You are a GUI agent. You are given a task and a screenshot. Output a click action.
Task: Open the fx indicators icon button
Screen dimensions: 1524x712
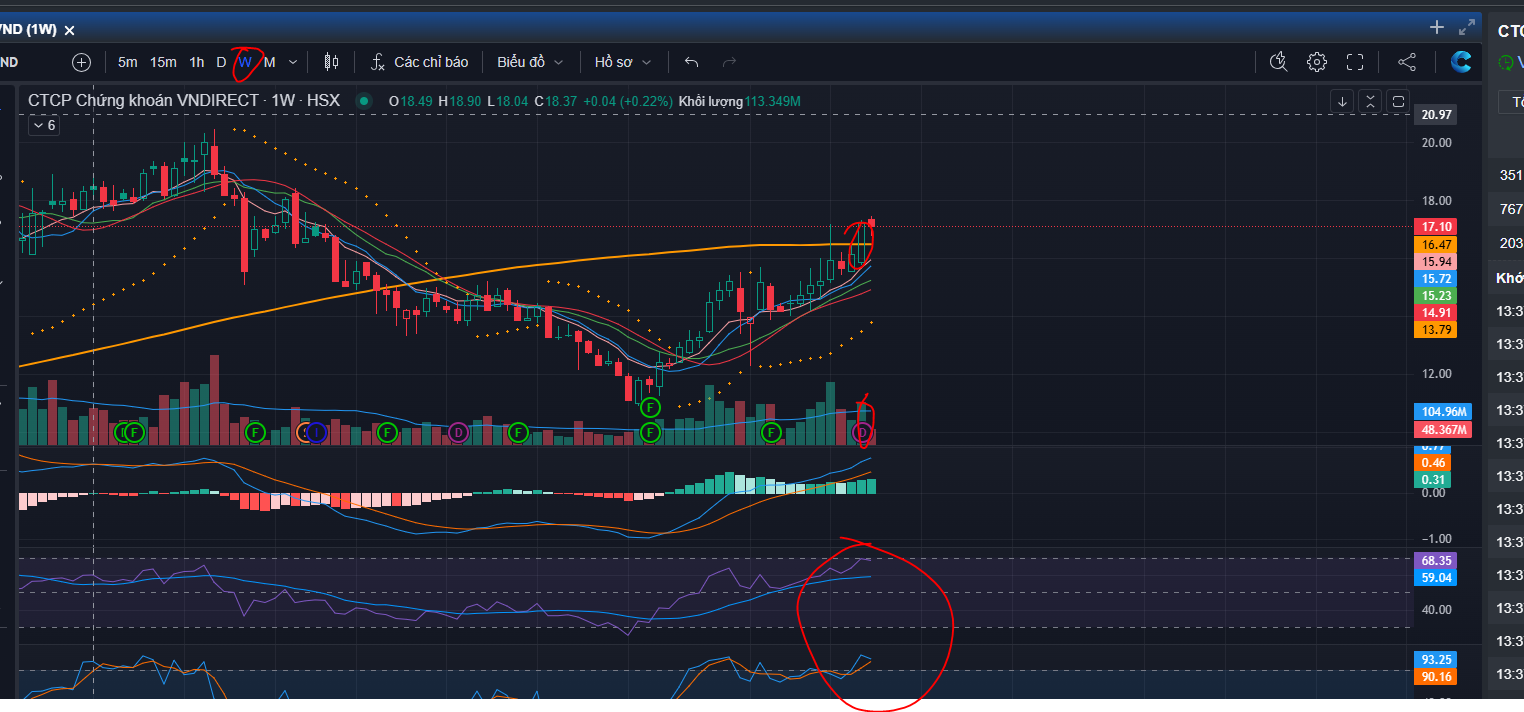(x=378, y=62)
